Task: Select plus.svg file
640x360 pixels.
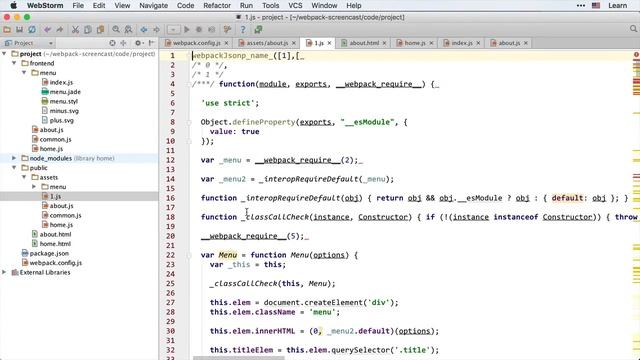Action: click(62, 120)
